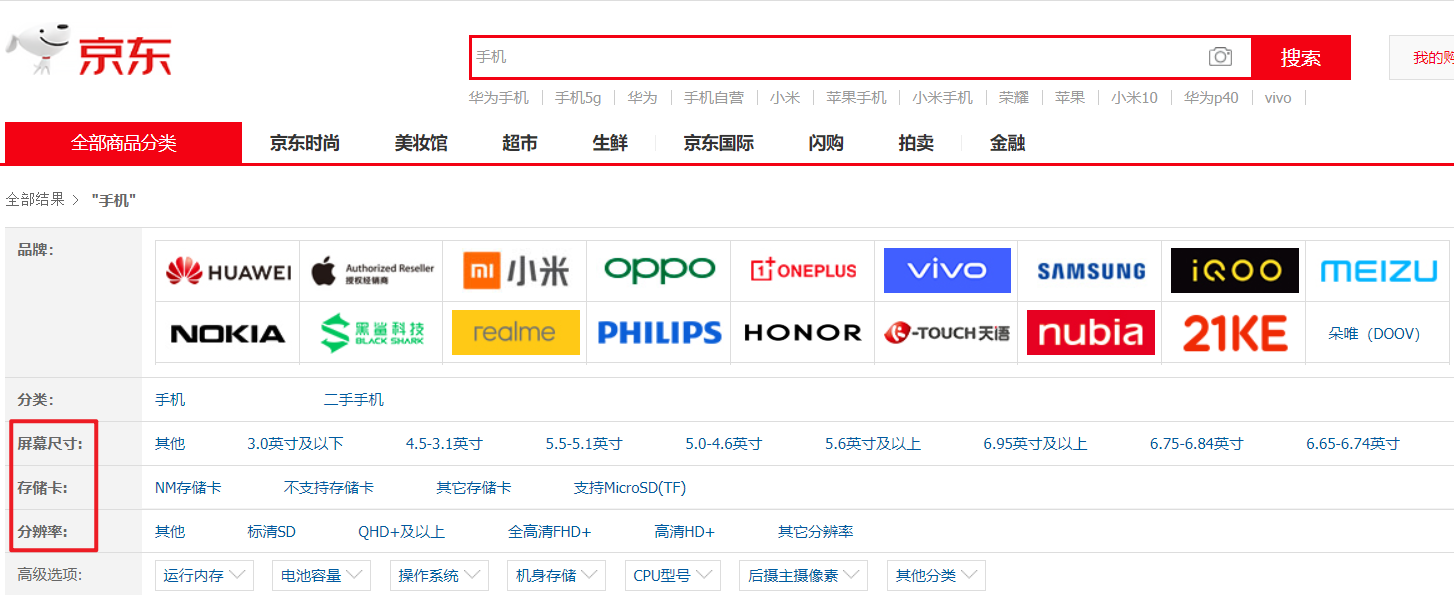Select the NOKIA brand logo
The height and width of the screenshot is (595, 1454).
(x=228, y=333)
